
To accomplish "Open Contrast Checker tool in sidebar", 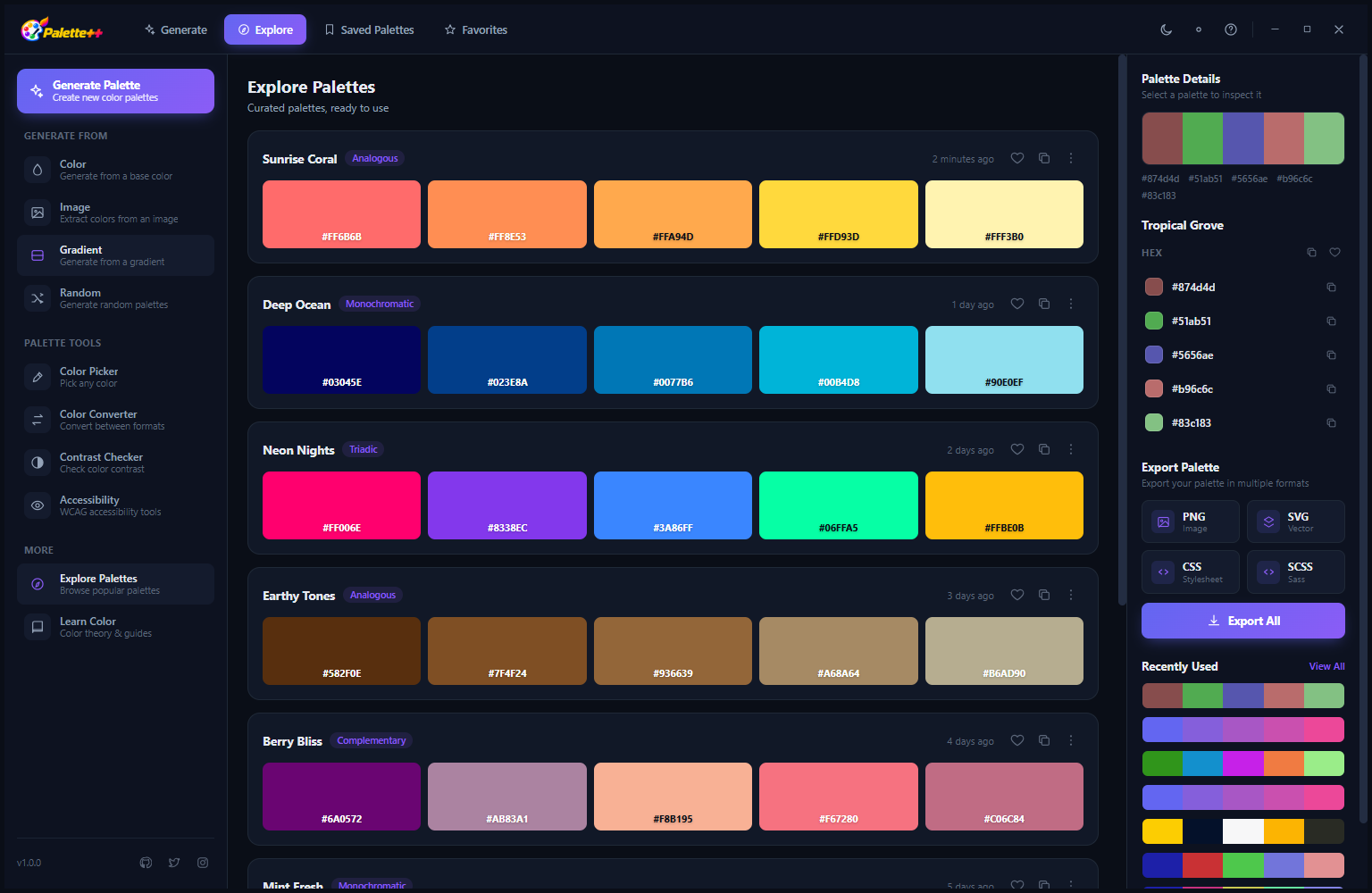I will (x=115, y=463).
